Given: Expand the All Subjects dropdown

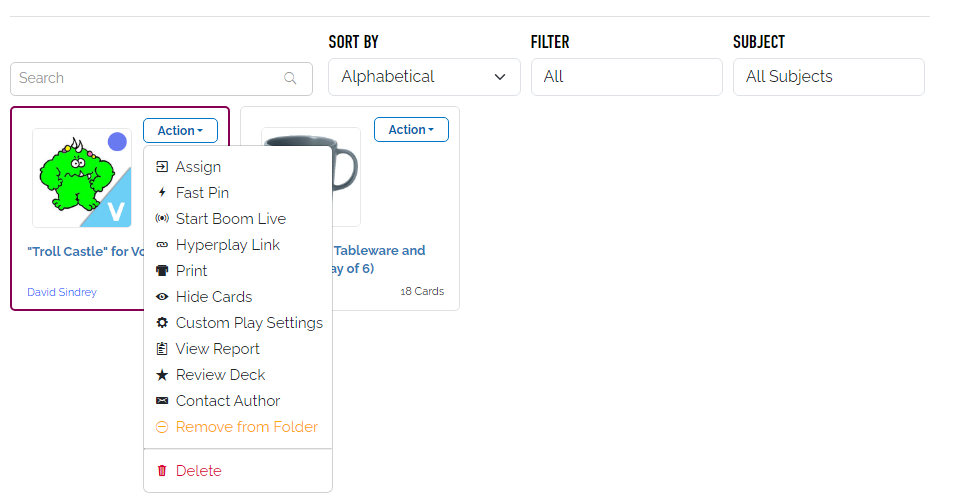Looking at the screenshot, I should (828, 77).
